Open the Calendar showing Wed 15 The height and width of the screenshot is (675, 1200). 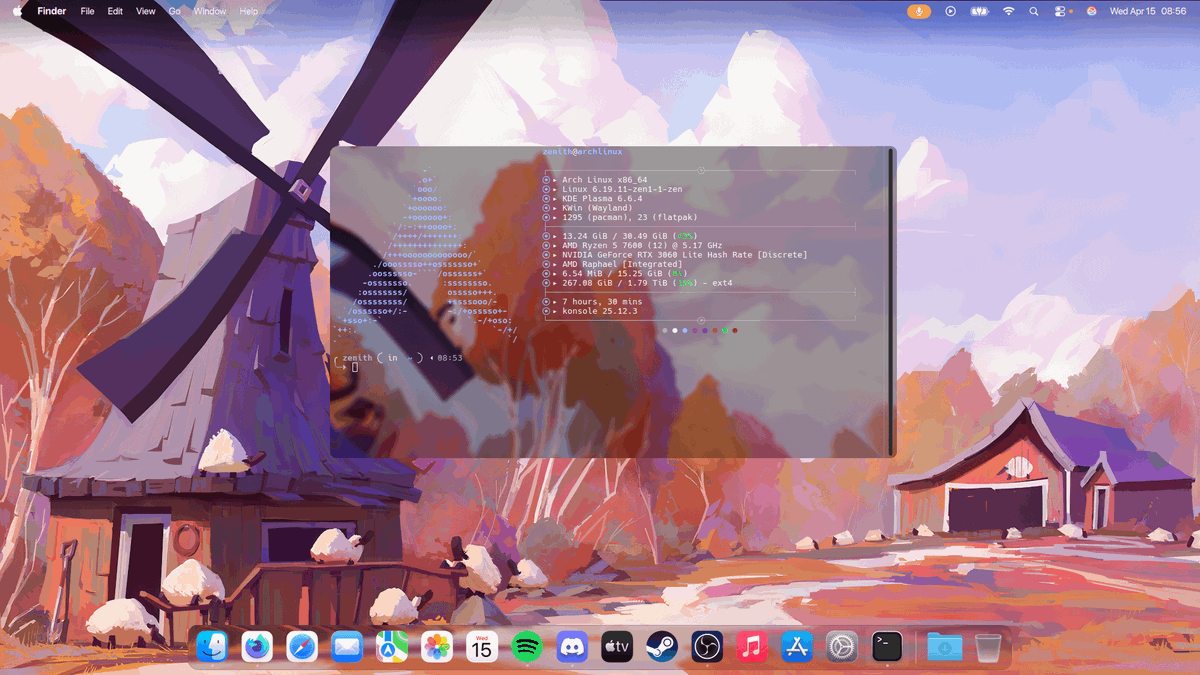coord(481,646)
